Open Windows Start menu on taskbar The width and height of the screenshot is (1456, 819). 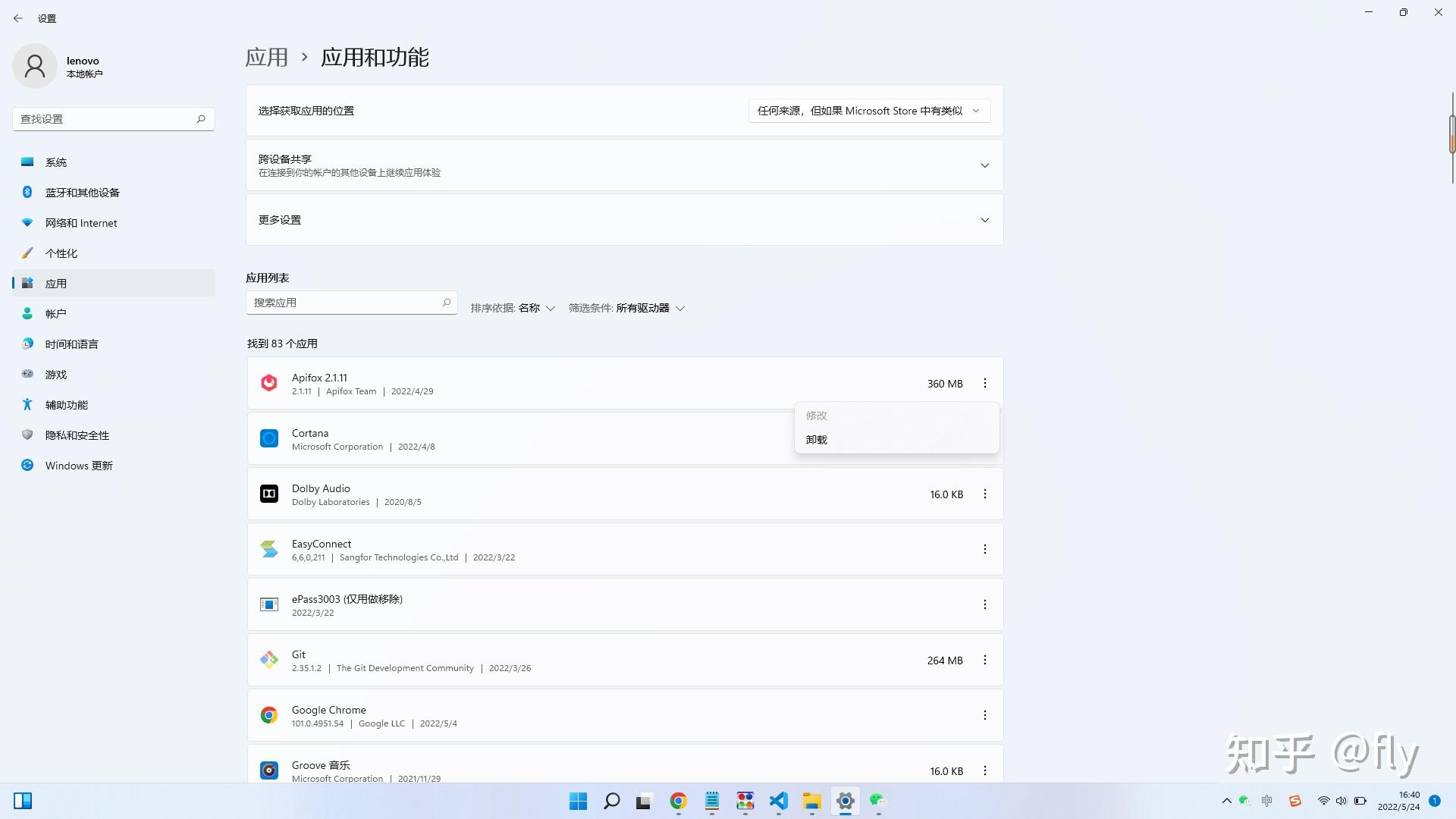tap(578, 801)
